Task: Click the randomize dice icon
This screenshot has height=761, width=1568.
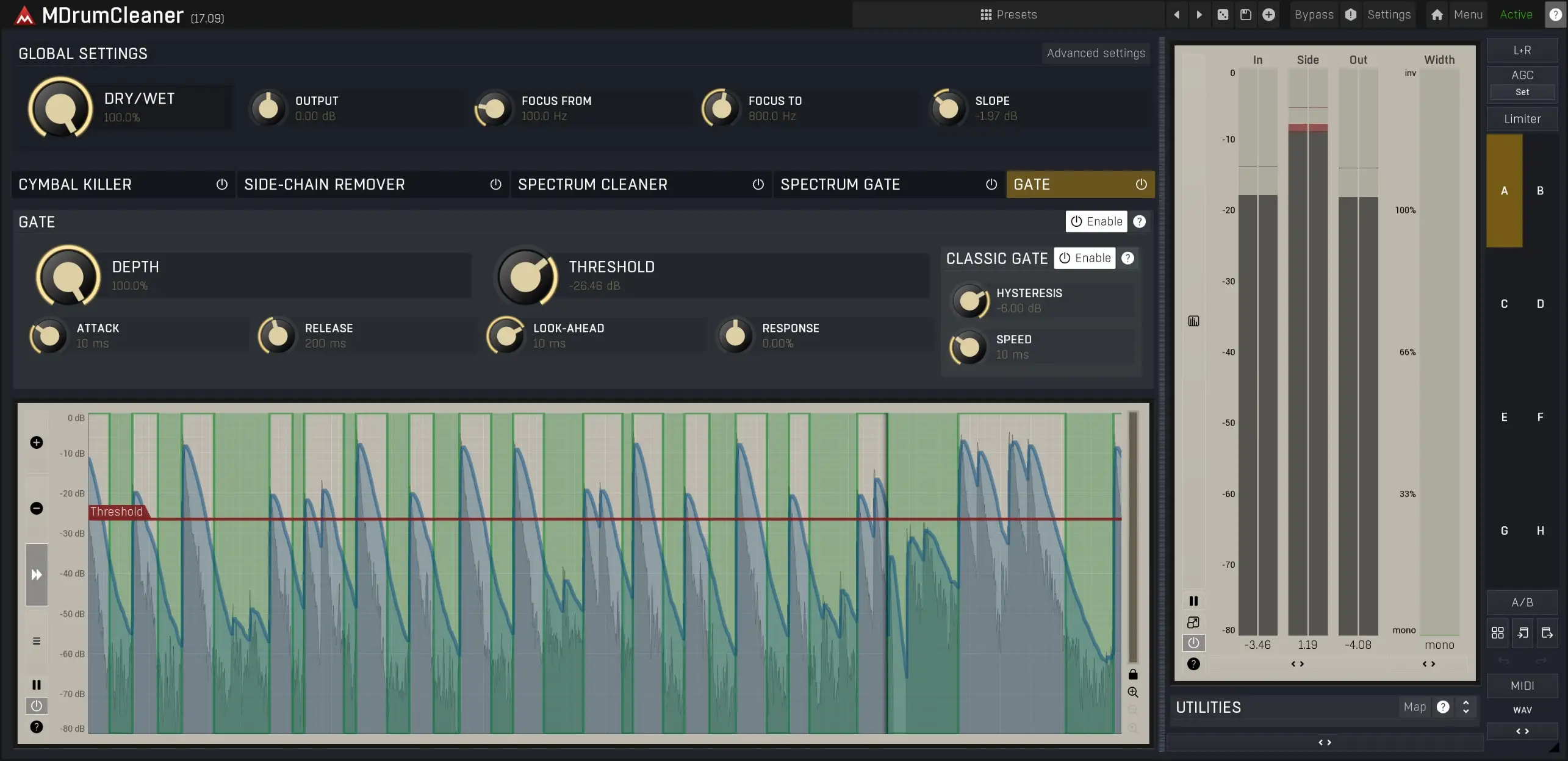Action: point(1223,15)
